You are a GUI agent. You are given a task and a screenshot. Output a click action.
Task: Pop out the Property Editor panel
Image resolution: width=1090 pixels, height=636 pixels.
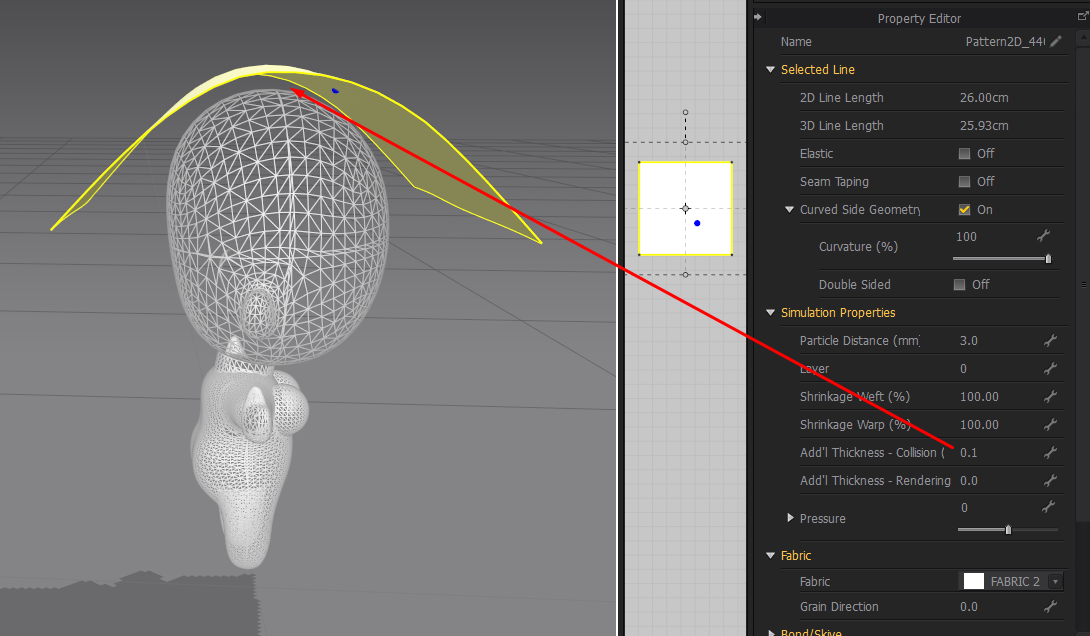coord(1082,16)
